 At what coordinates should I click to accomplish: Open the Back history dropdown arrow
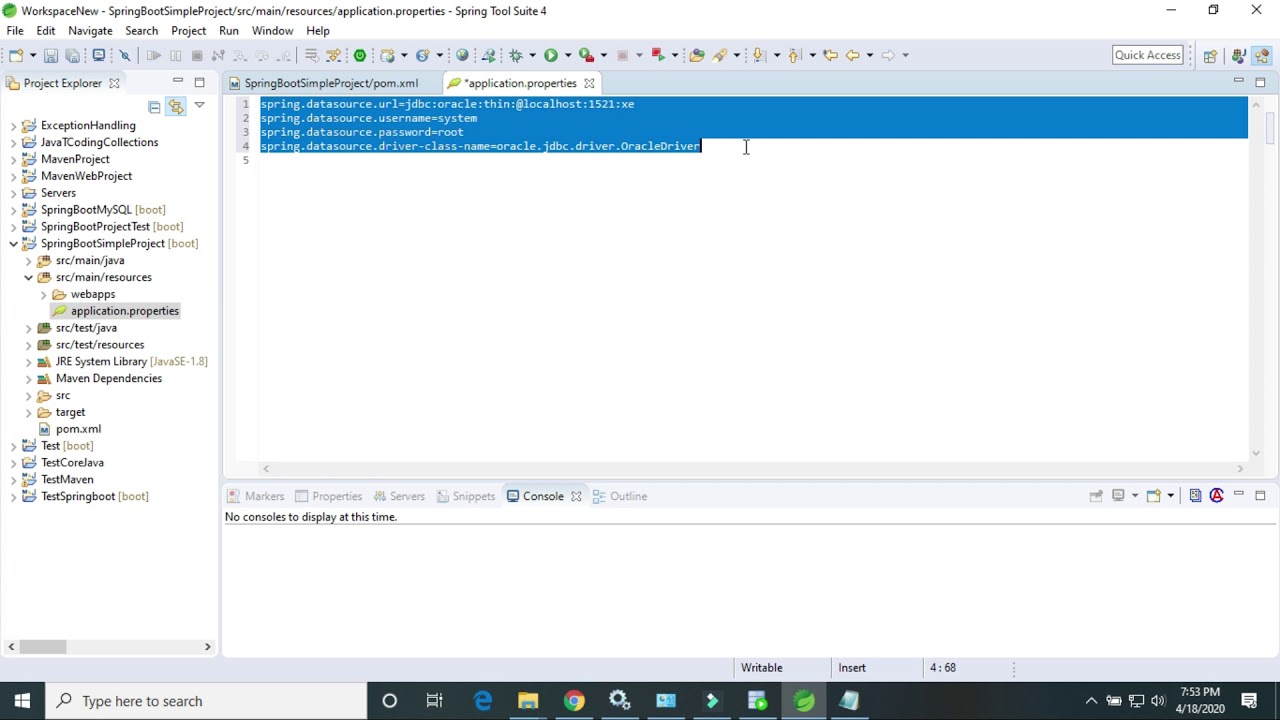(x=870, y=55)
